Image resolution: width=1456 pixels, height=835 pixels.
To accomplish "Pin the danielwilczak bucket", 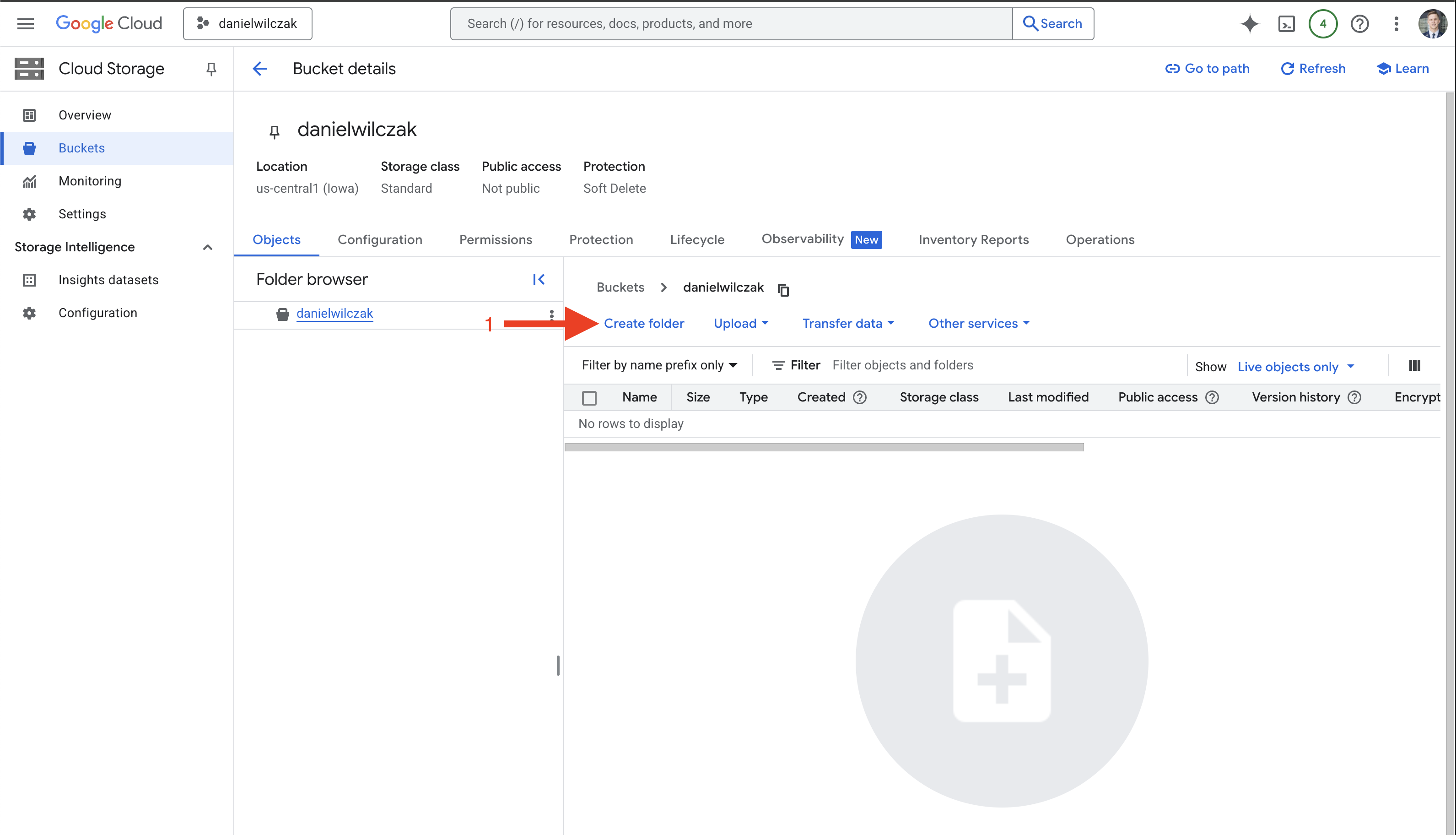I will (x=275, y=132).
